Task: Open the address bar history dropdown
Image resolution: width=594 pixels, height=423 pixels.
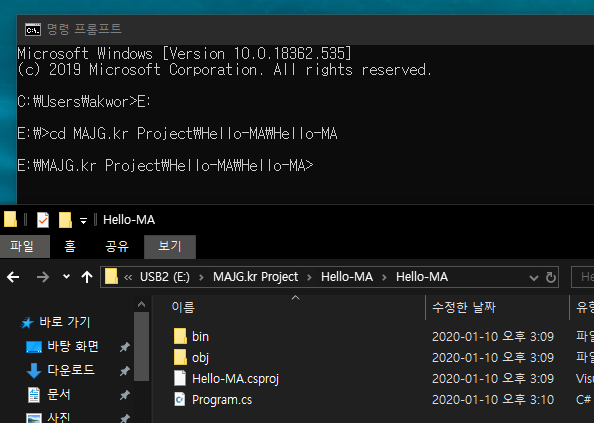Action: click(x=534, y=278)
